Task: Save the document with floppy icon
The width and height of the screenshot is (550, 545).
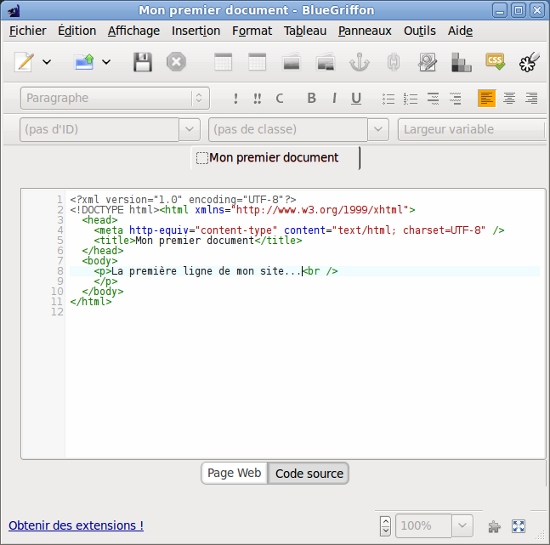Action: tap(142, 62)
